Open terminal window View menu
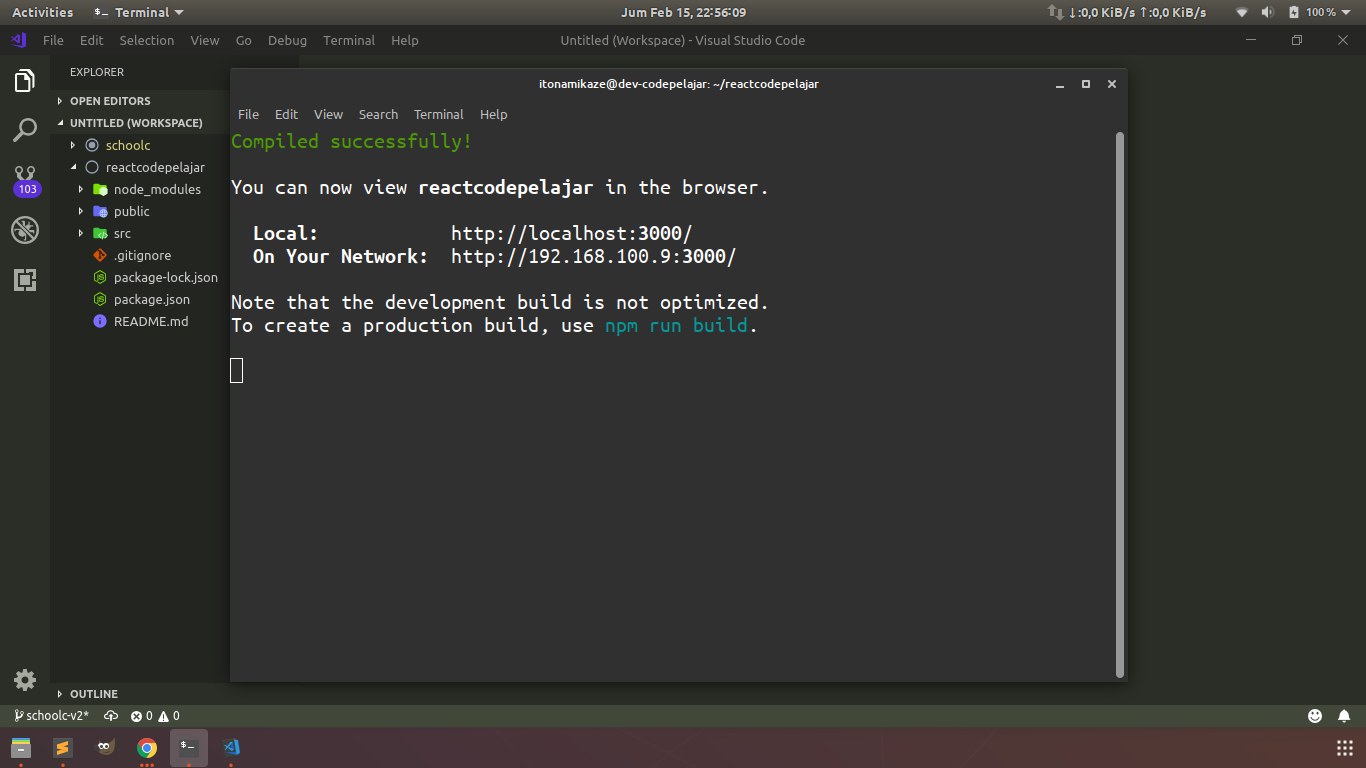 click(328, 114)
